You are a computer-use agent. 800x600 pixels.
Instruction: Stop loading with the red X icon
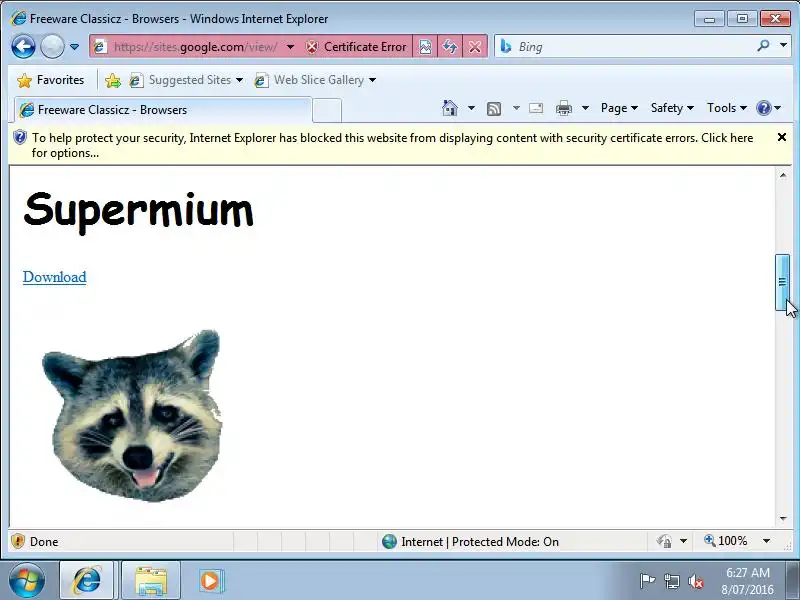click(475, 47)
